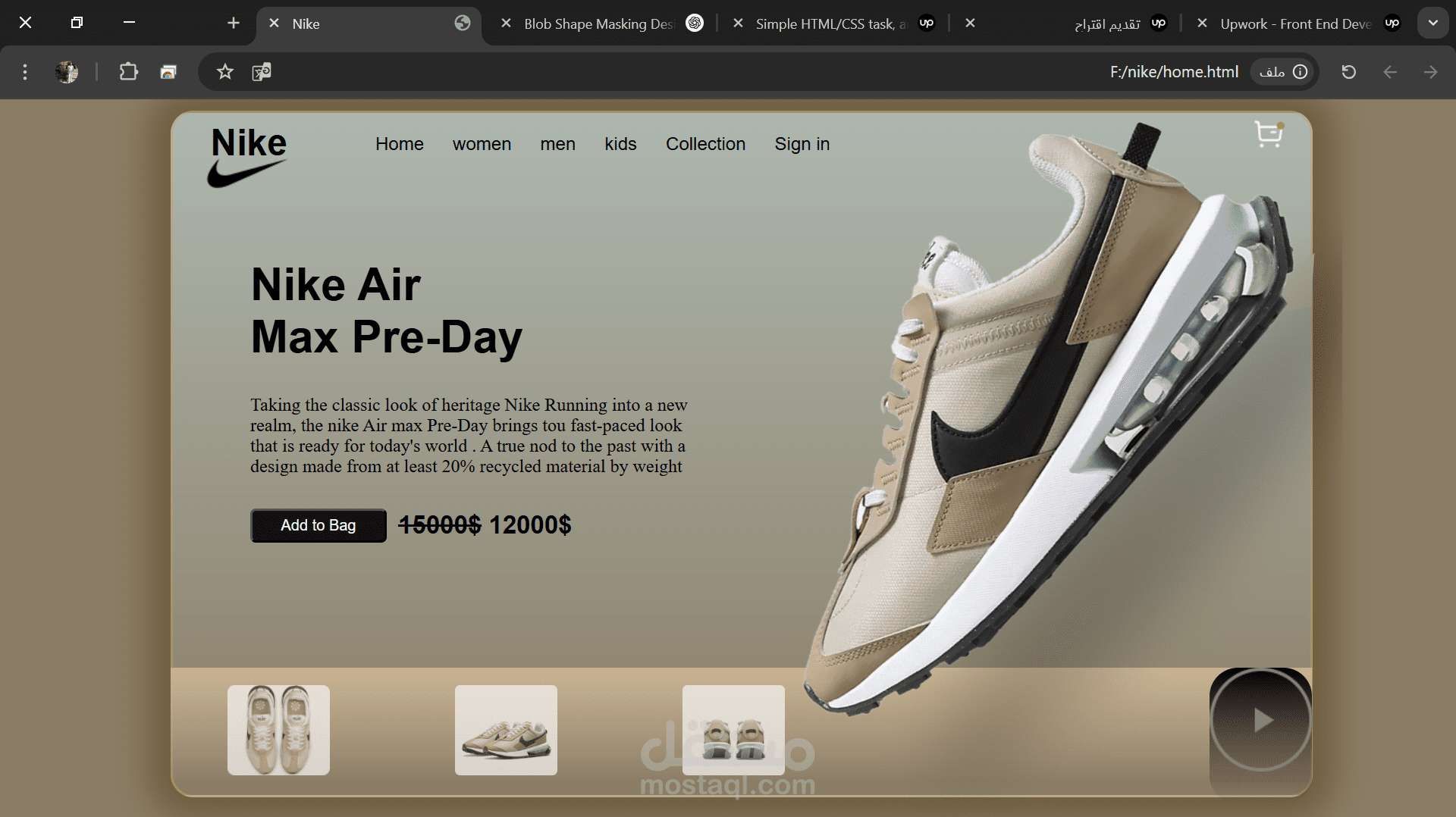1456x817 pixels.
Task: Play the product video button
Action: point(1260,720)
